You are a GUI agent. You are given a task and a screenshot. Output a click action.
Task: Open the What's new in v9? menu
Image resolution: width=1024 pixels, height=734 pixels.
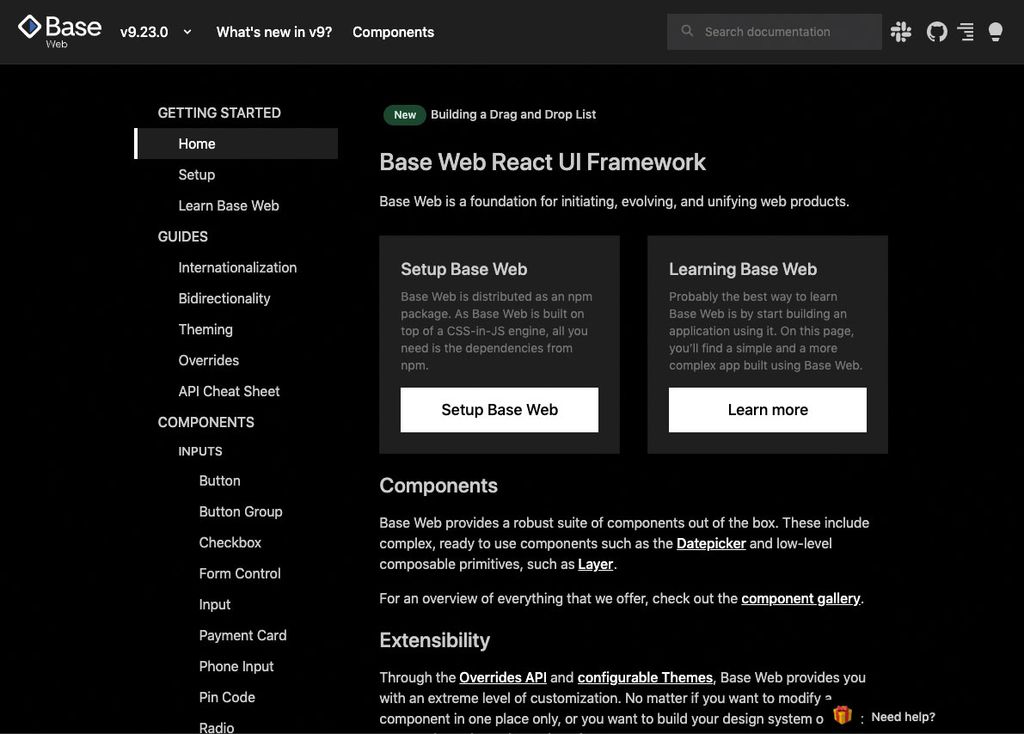pyautogui.click(x=273, y=31)
